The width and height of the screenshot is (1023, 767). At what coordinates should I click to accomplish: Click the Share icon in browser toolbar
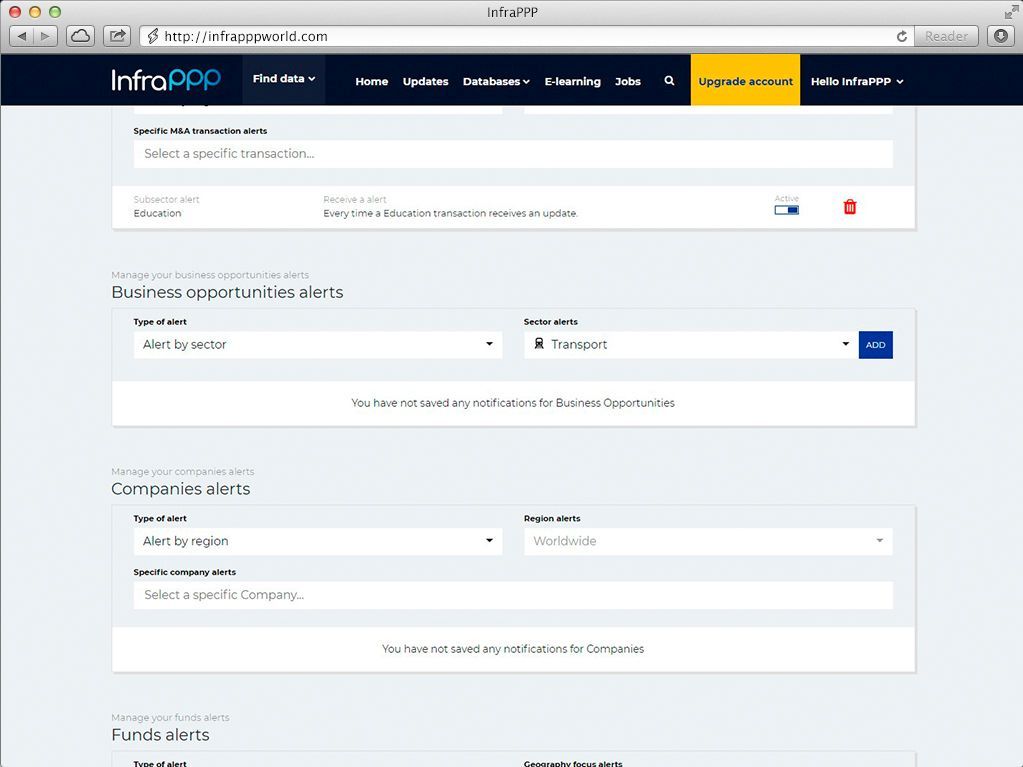(117, 36)
